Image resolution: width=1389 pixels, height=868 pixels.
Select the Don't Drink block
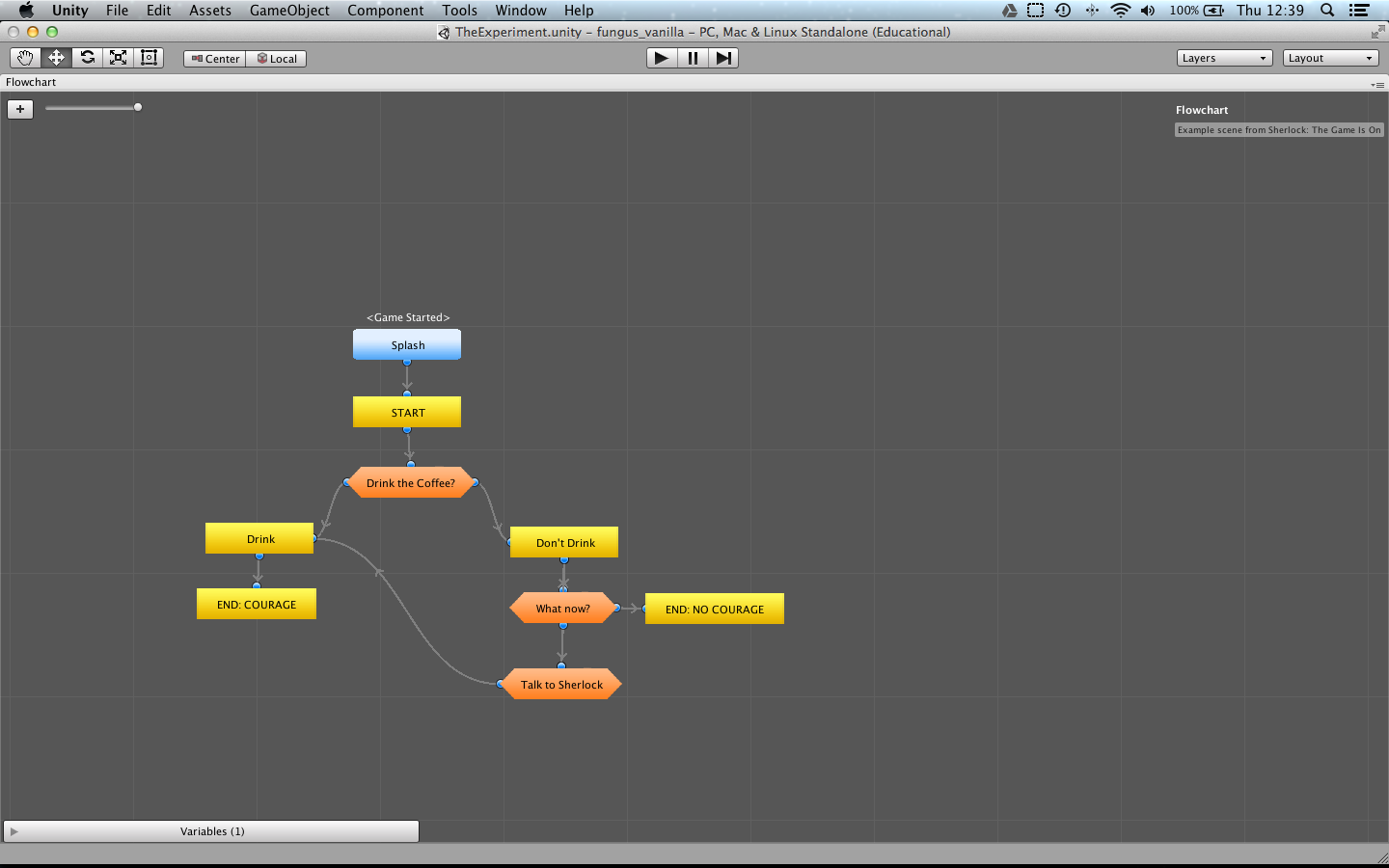point(564,542)
